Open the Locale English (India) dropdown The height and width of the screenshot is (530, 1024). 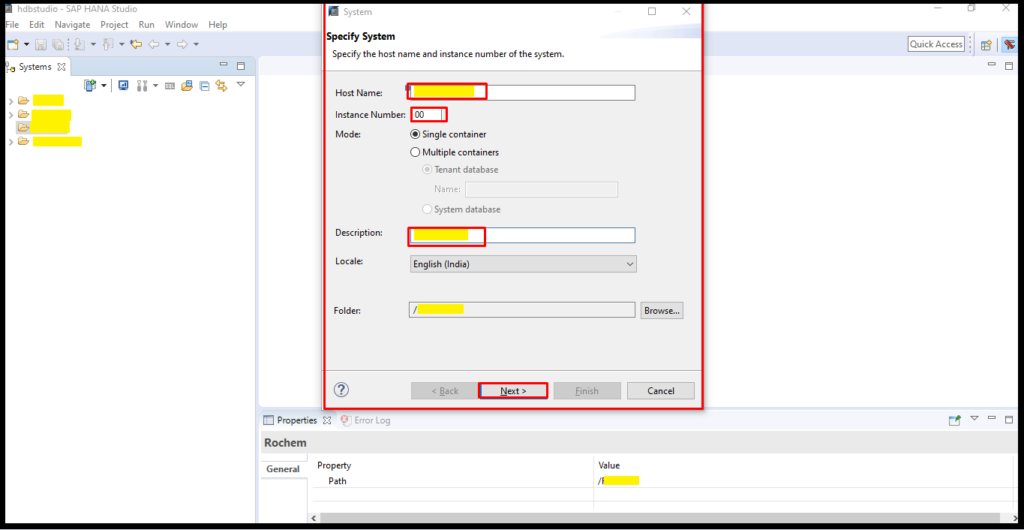(x=522, y=264)
